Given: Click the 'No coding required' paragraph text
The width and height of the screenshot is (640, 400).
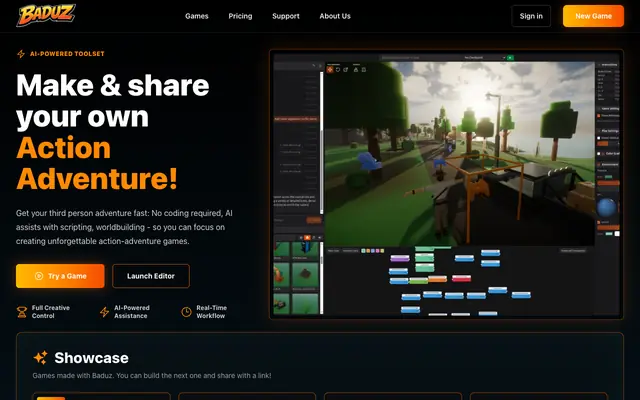Looking at the screenshot, I should coord(187,213).
